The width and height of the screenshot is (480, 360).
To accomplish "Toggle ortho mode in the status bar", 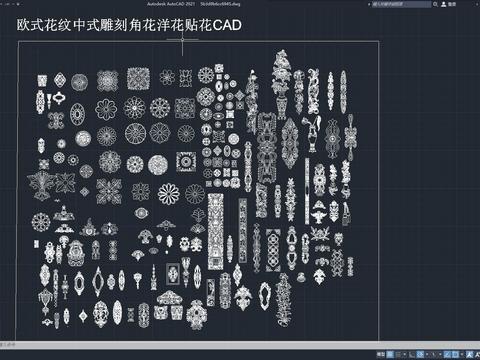I will pos(412,354).
